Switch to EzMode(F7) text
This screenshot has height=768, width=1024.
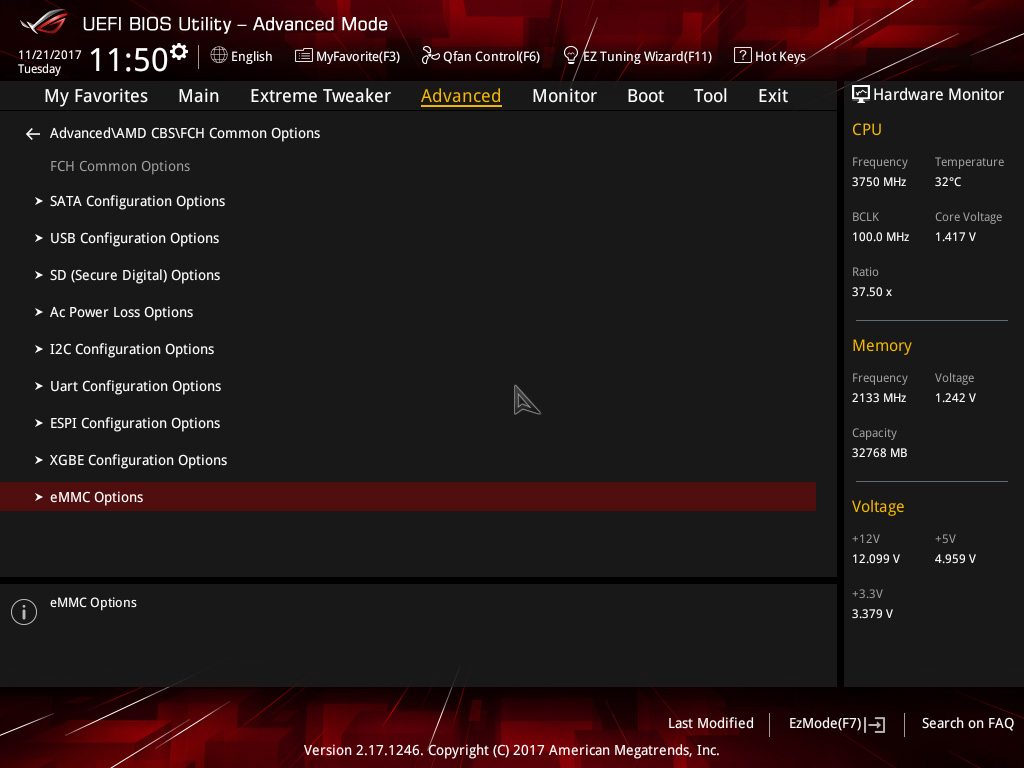pyautogui.click(x=825, y=724)
